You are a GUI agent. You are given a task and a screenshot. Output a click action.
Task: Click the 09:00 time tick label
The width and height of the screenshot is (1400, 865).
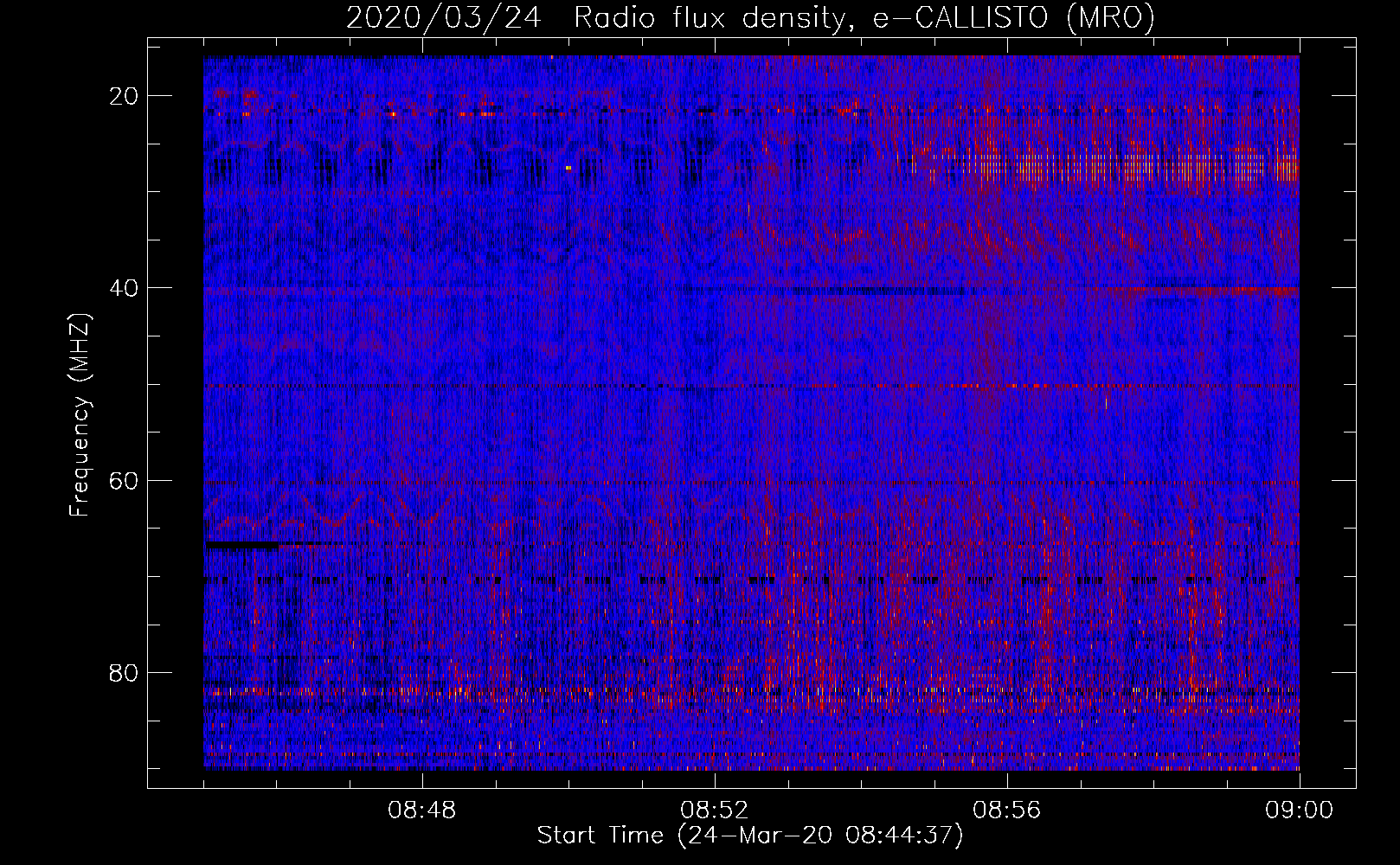pos(1300,811)
